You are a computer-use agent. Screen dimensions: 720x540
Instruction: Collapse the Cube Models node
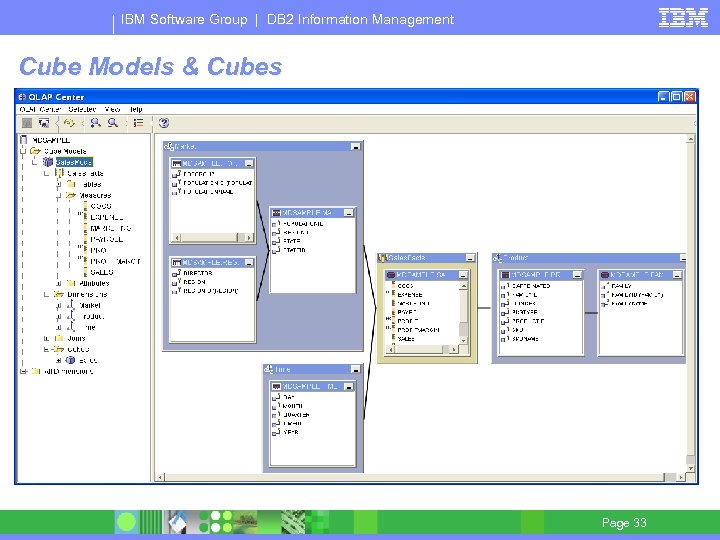click(22, 151)
